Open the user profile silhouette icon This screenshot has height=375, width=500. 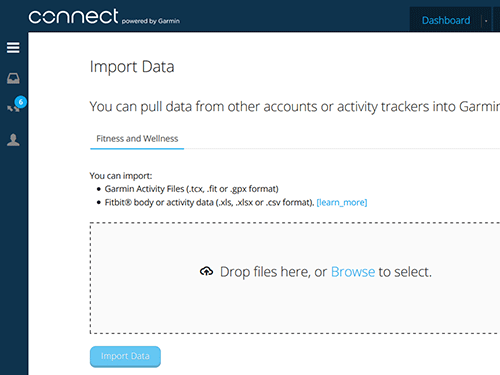click(x=13, y=140)
